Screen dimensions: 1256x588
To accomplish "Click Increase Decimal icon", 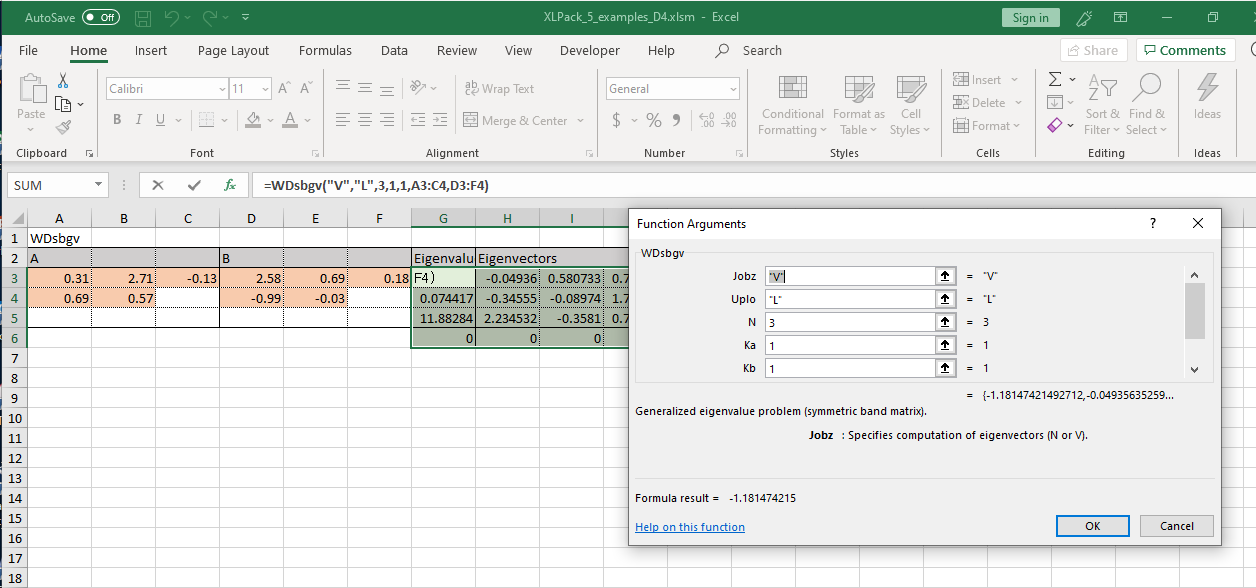I will tap(707, 120).
